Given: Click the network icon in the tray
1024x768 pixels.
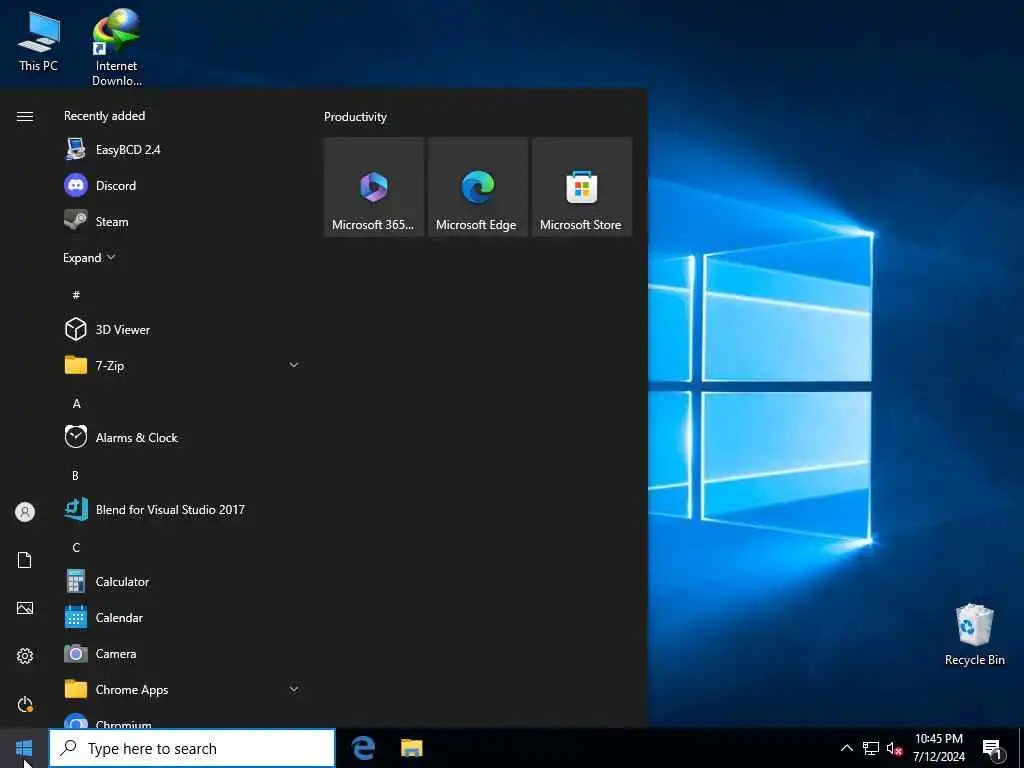Looking at the screenshot, I should (x=871, y=748).
